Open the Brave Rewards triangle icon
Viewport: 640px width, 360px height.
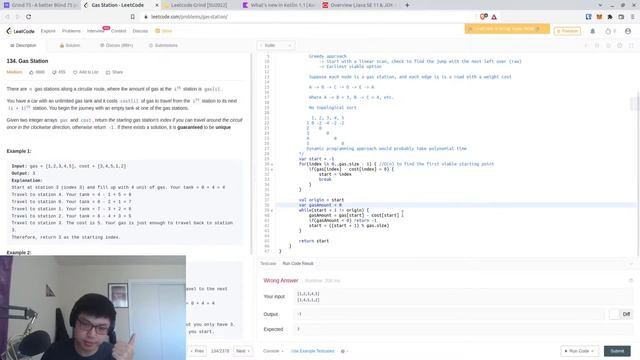pyautogui.click(x=494, y=17)
